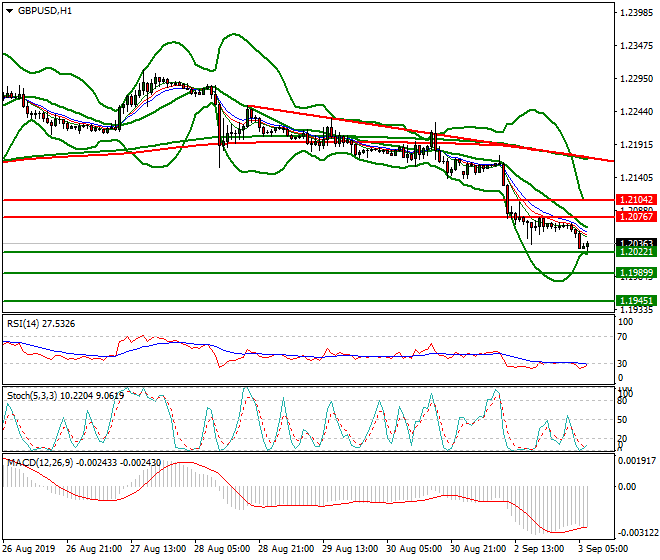The image size is (660, 560).
Task: Select the 1.22440 price axis value
Action: [637, 112]
